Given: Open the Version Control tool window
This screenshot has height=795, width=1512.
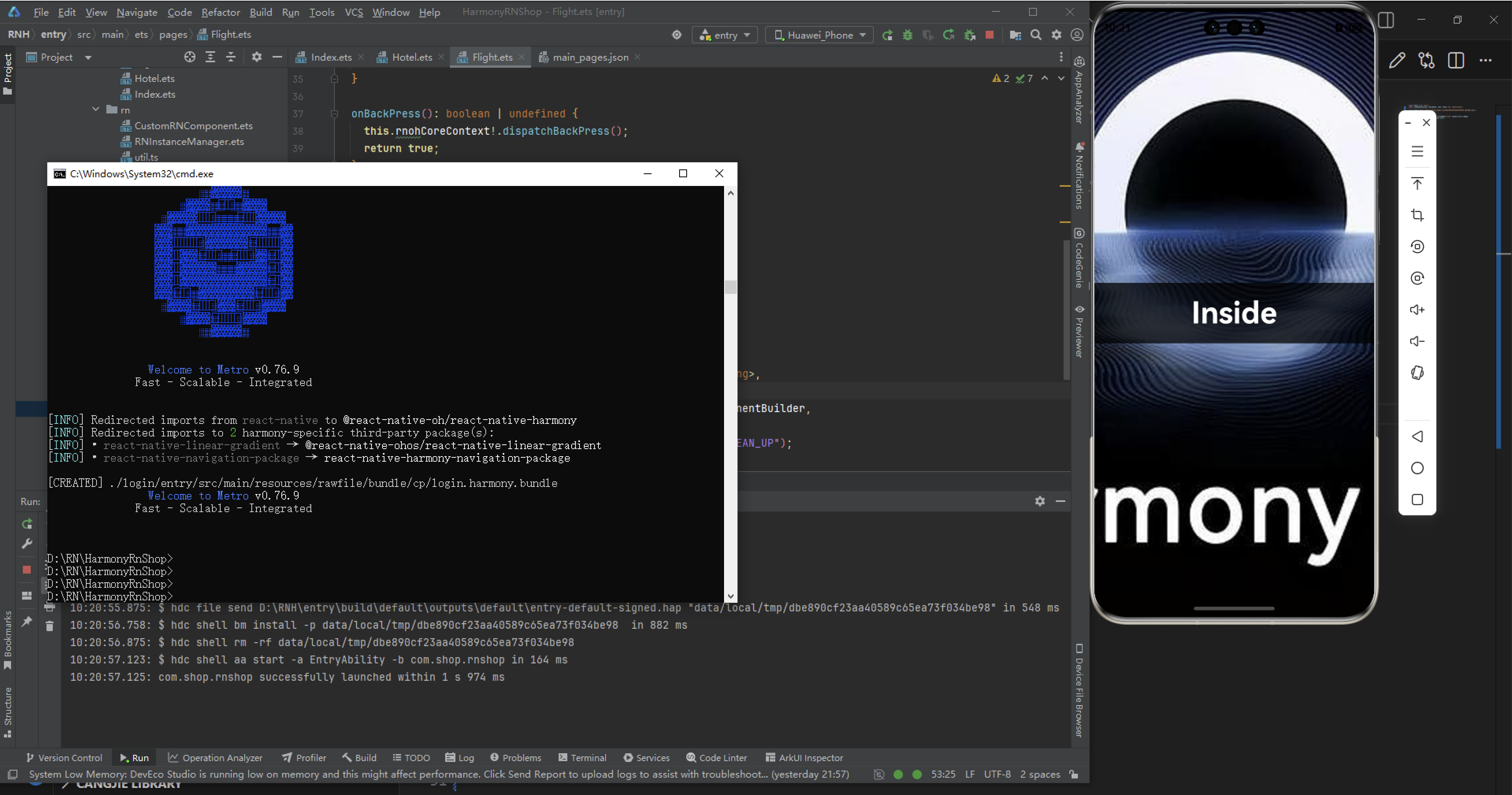Looking at the screenshot, I should pos(64,758).
